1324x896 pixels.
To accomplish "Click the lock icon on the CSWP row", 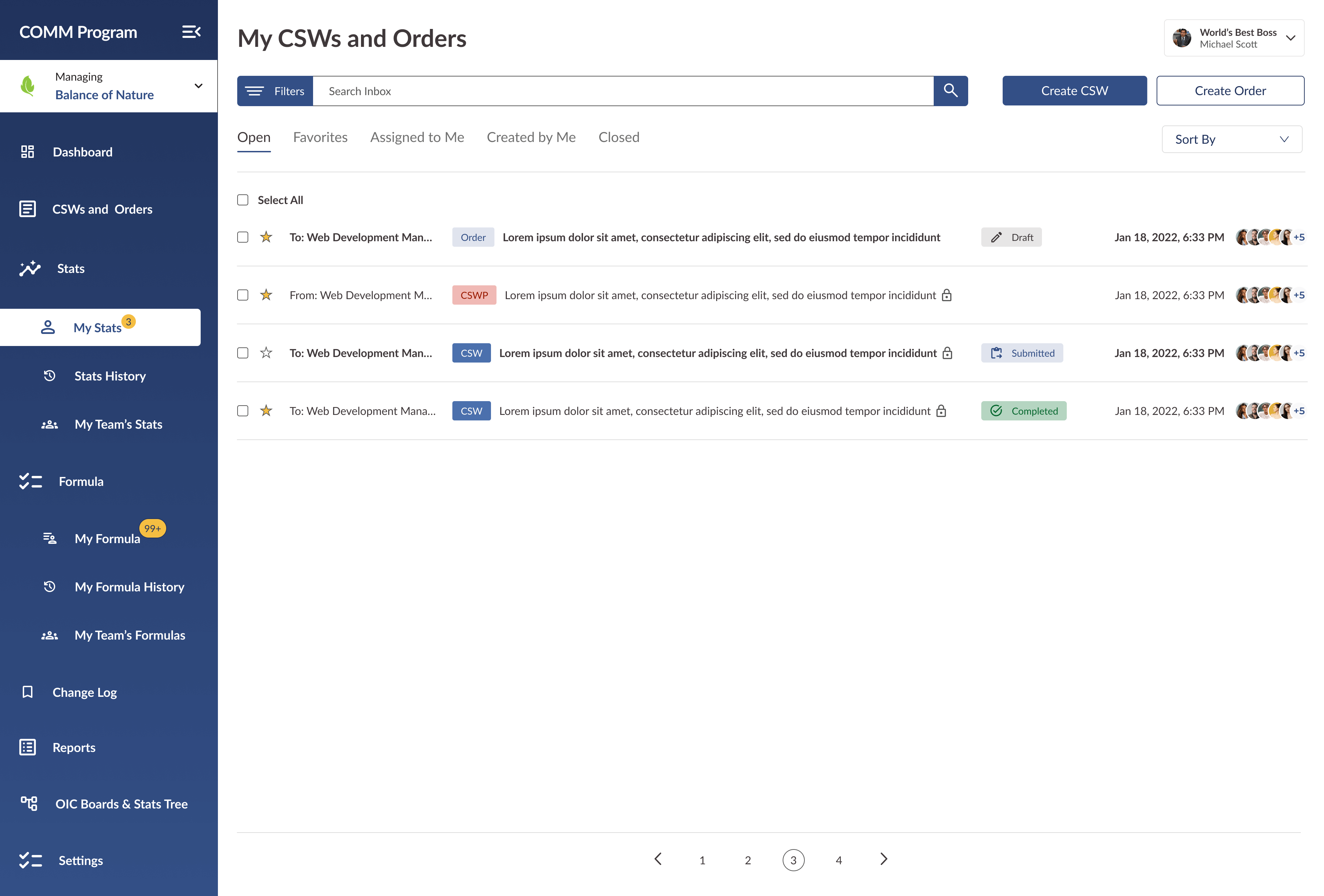I will 947,295.
